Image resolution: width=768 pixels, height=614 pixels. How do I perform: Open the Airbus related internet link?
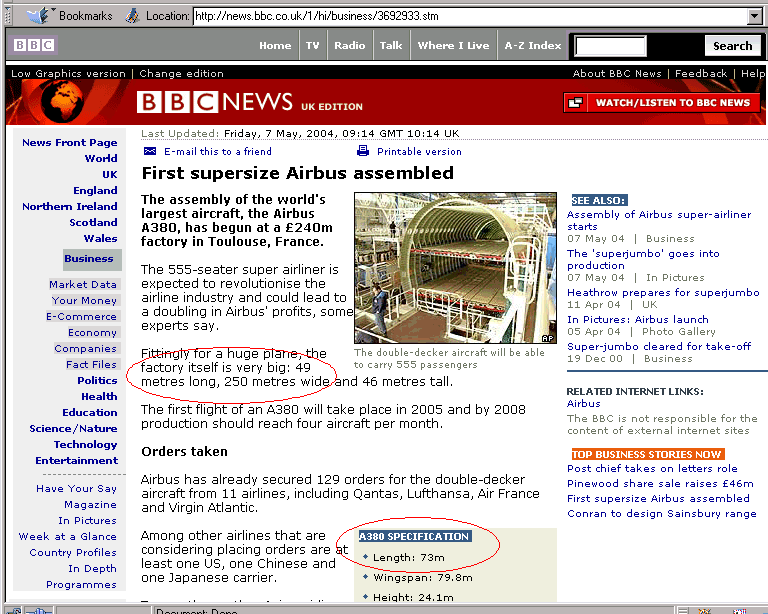point(583,404)
